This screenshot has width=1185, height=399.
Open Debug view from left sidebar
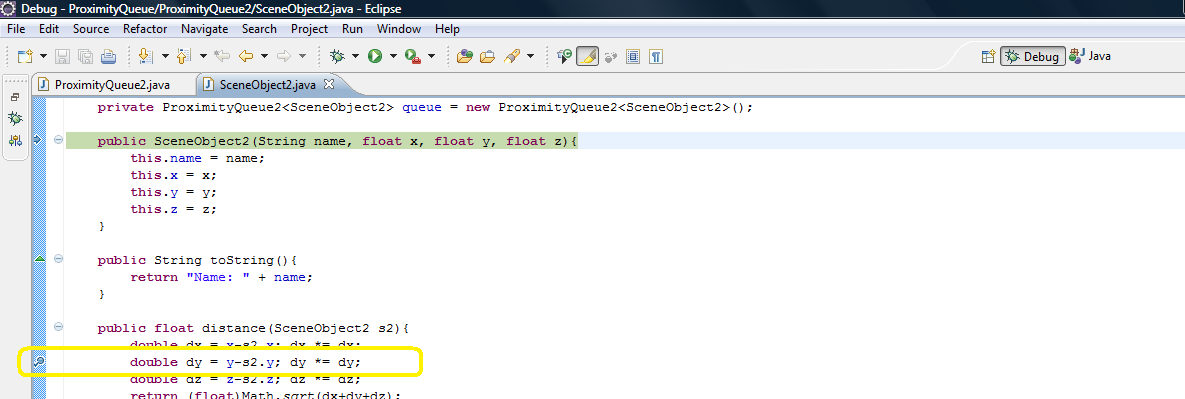(15, 119)
